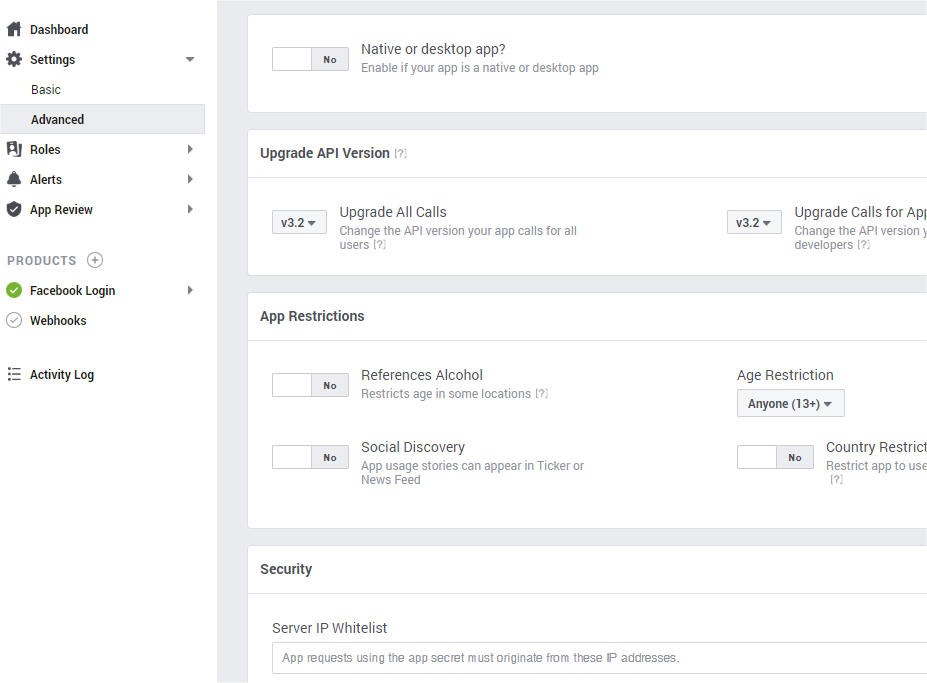Add a product with the plus icon
927x683 pixels.
pyautogui.click(x=95, y=260)
